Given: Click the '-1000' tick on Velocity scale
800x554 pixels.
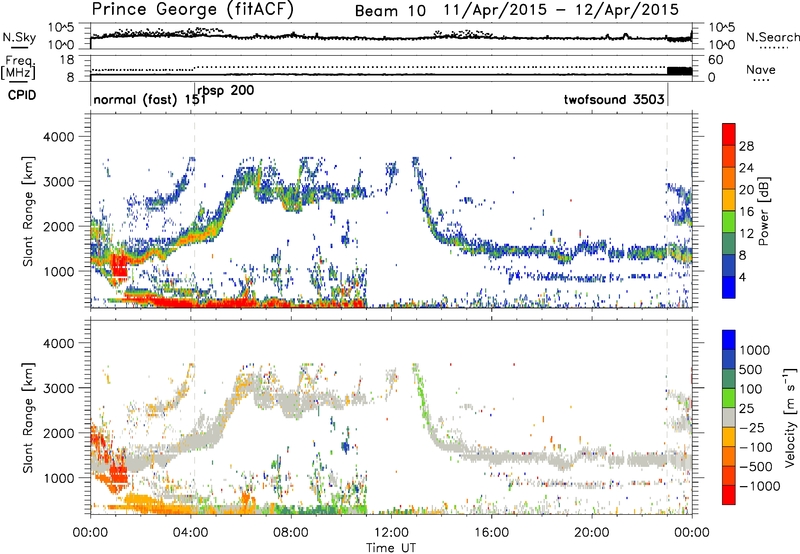Looking at the screenshot, I should [760, 486].
